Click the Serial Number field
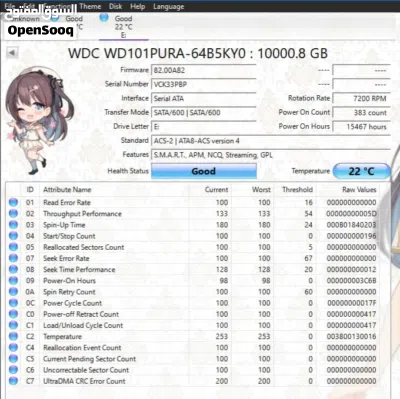Screen dimensions: 400x399 [x=204, y=84]
